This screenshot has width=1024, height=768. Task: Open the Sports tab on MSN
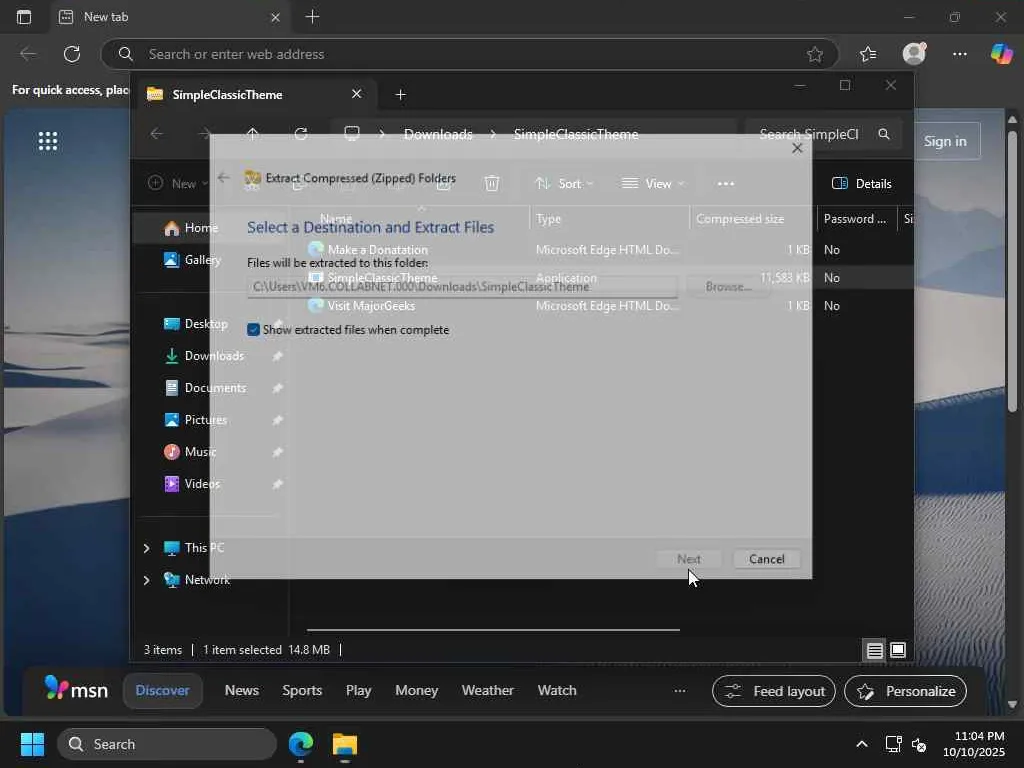[302, 690]
